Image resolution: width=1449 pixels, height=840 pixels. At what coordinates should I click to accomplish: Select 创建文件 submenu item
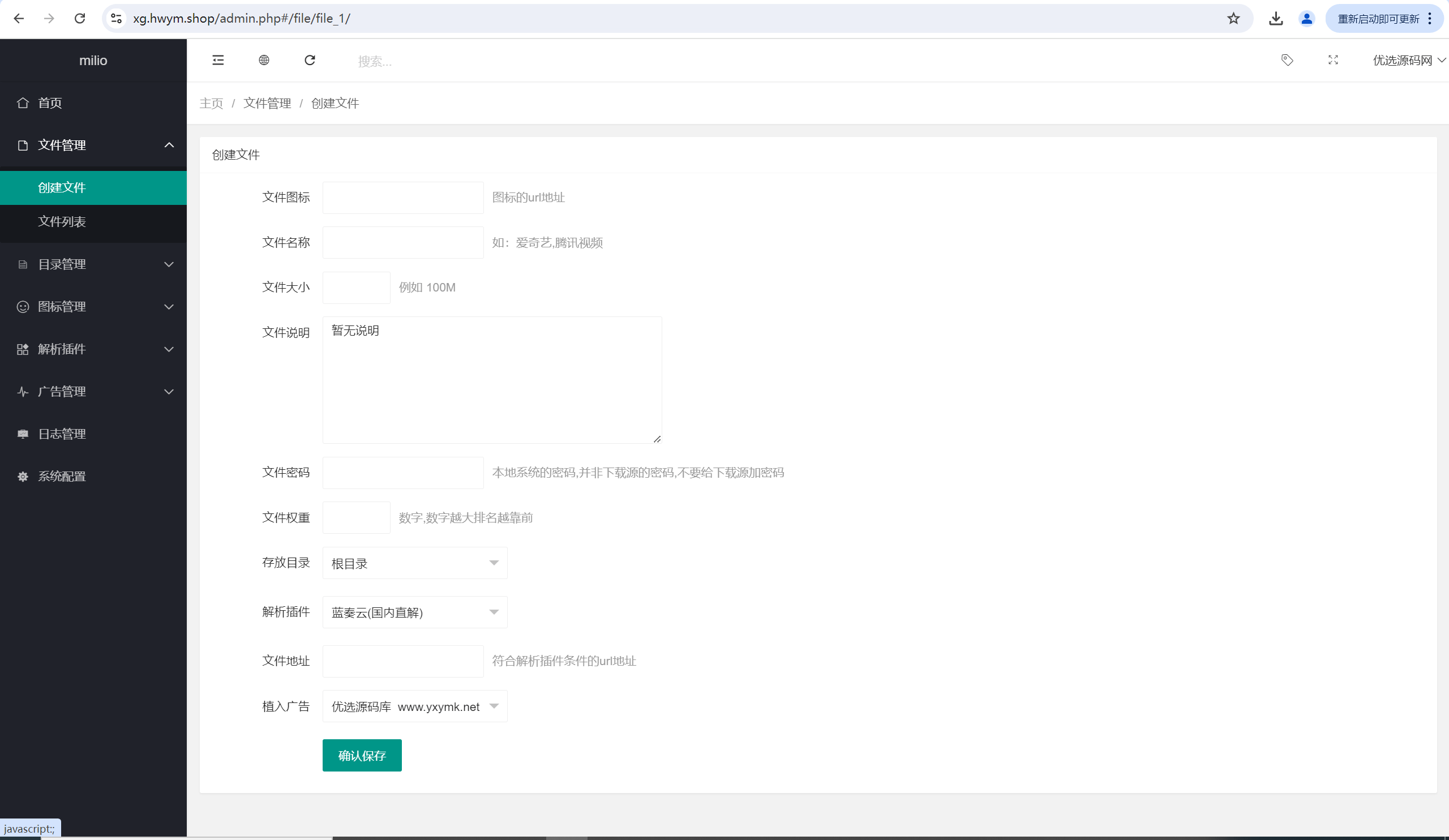(93, 187)
